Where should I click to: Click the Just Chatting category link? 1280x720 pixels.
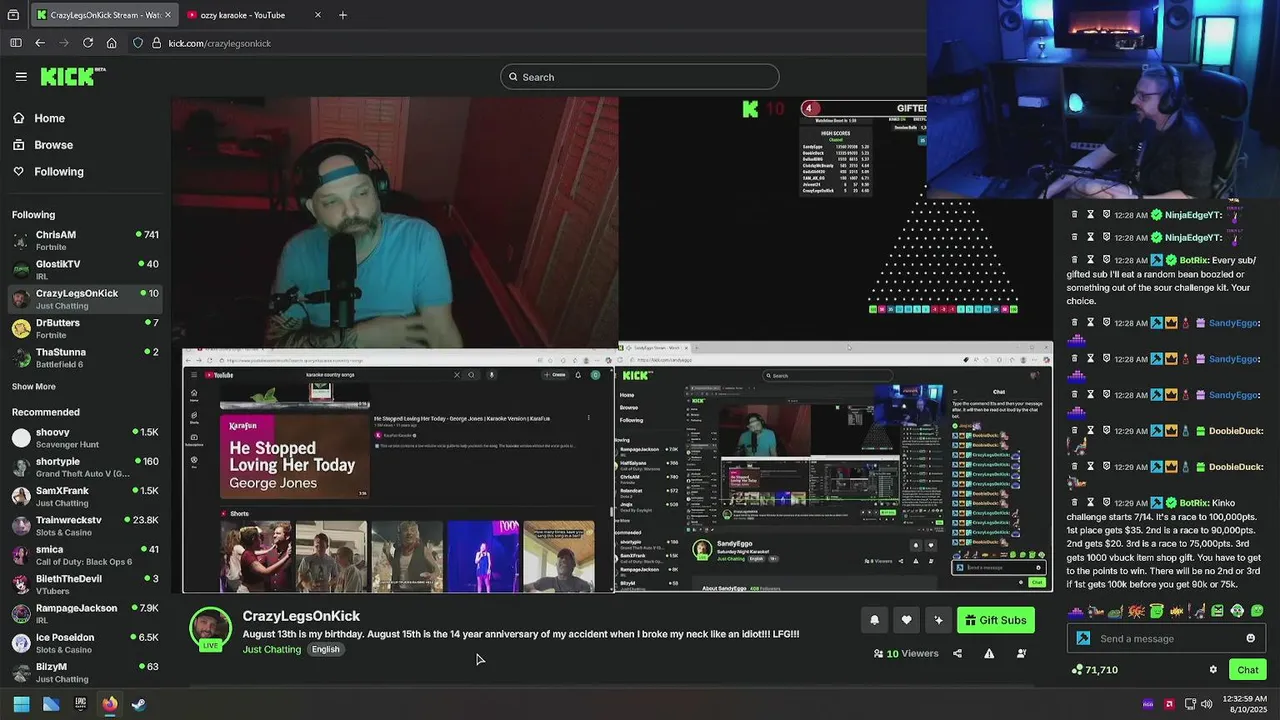(272, 649)
